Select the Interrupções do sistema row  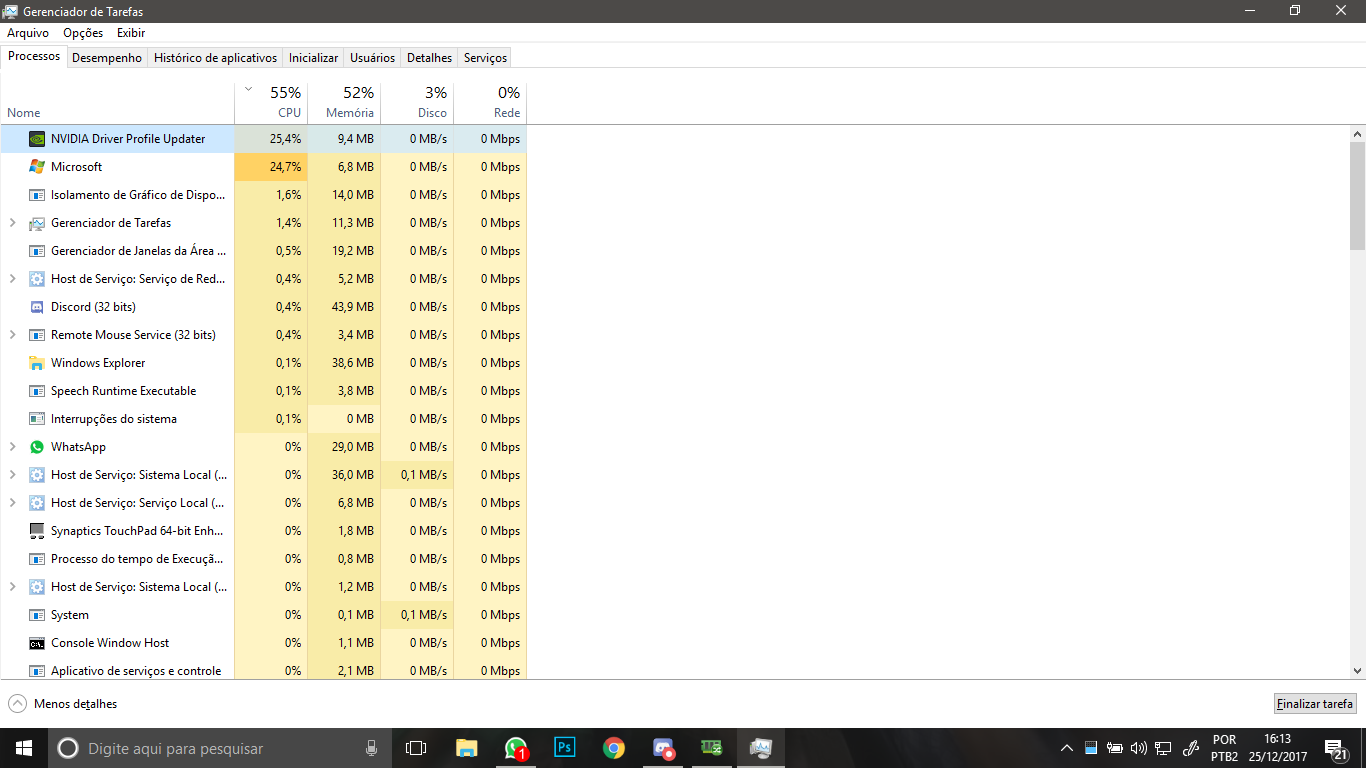point(263,419)
